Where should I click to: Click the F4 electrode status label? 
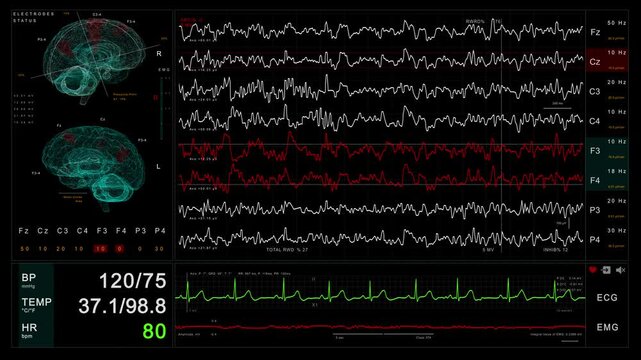121,231
